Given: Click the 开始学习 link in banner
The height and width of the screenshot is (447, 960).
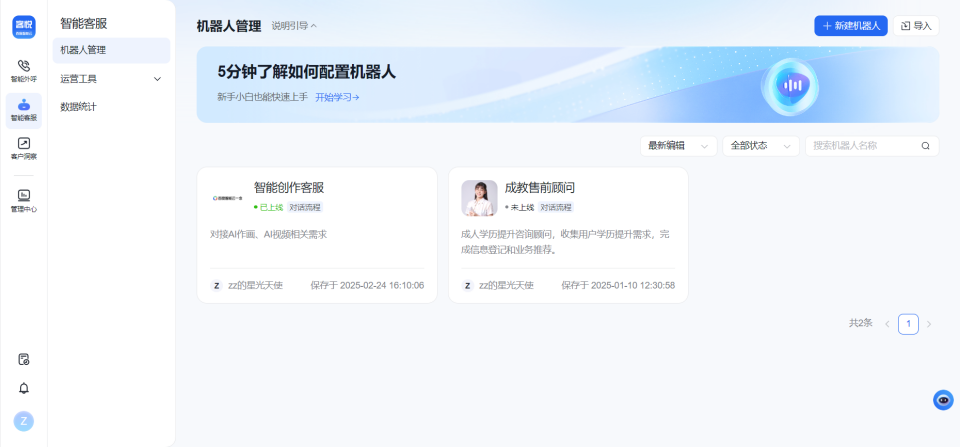Looking at the screenshot, I should pyautogui.click(x=337, y=97).
